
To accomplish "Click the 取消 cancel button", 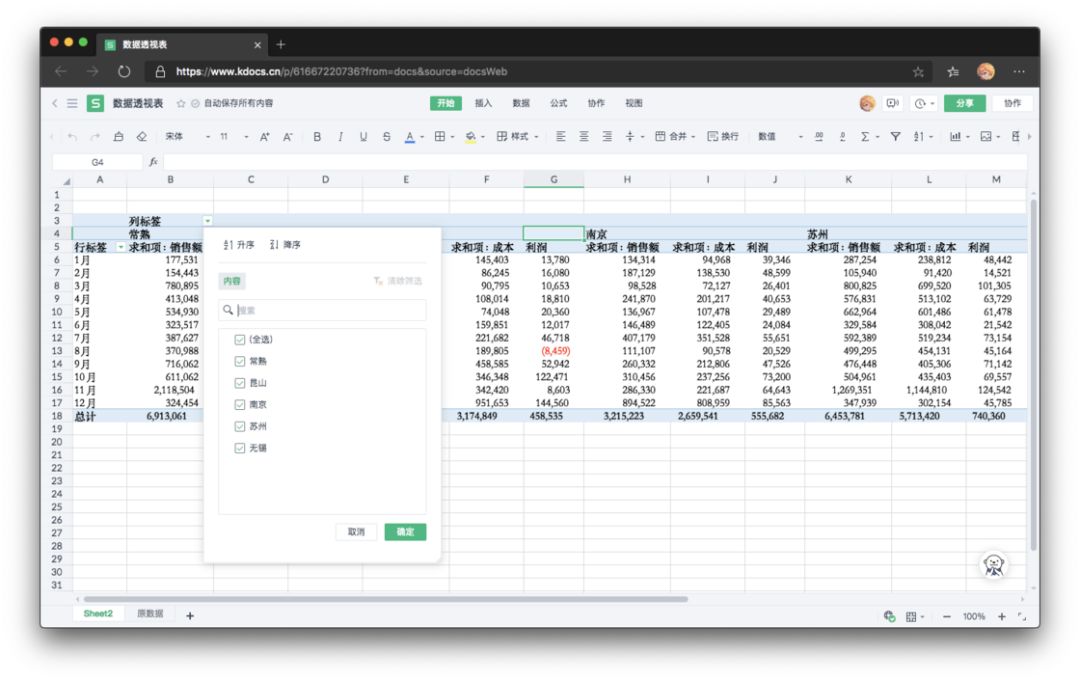I will pos(356,532).
